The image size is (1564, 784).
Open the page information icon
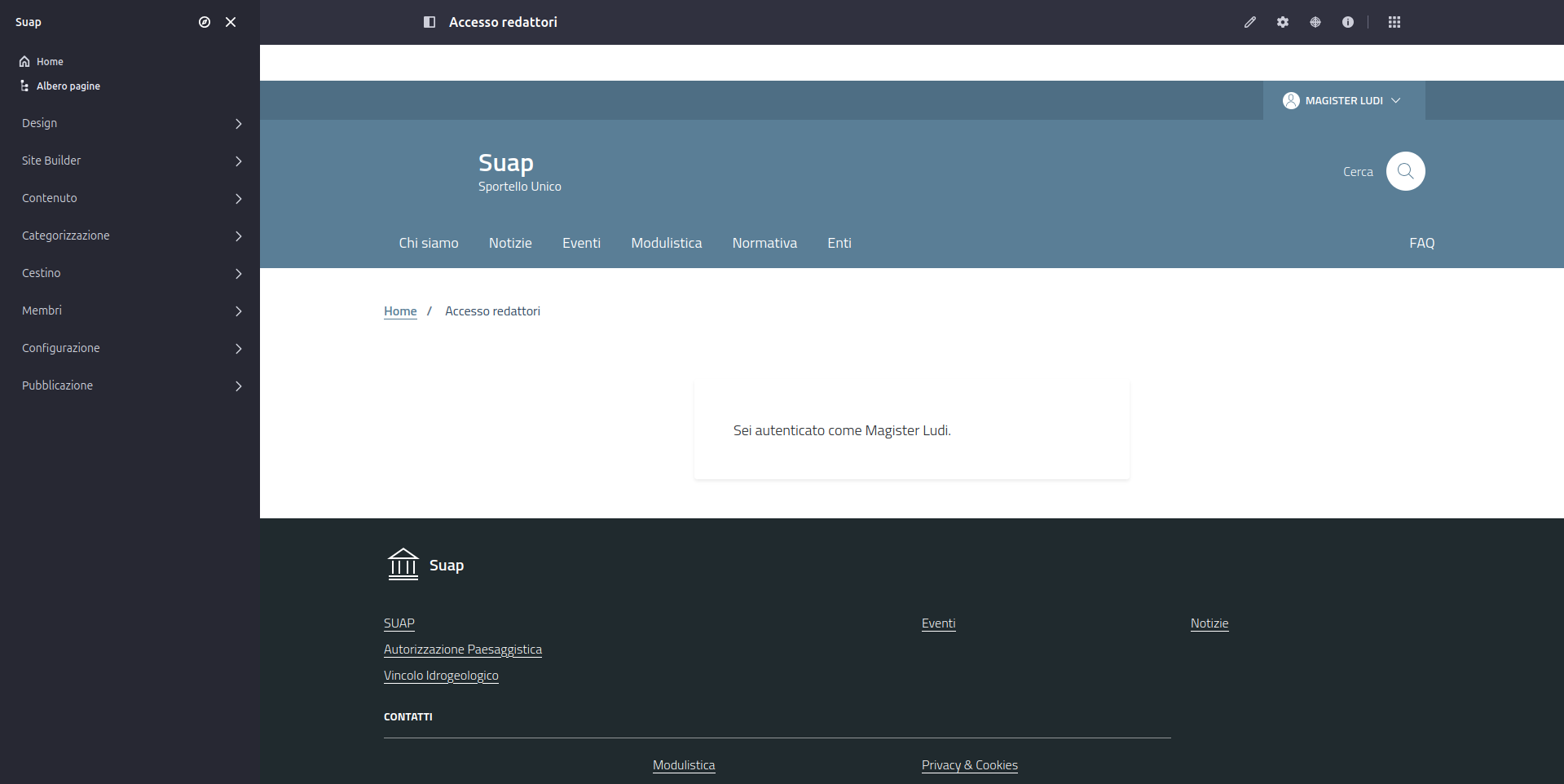point(1348,22)
